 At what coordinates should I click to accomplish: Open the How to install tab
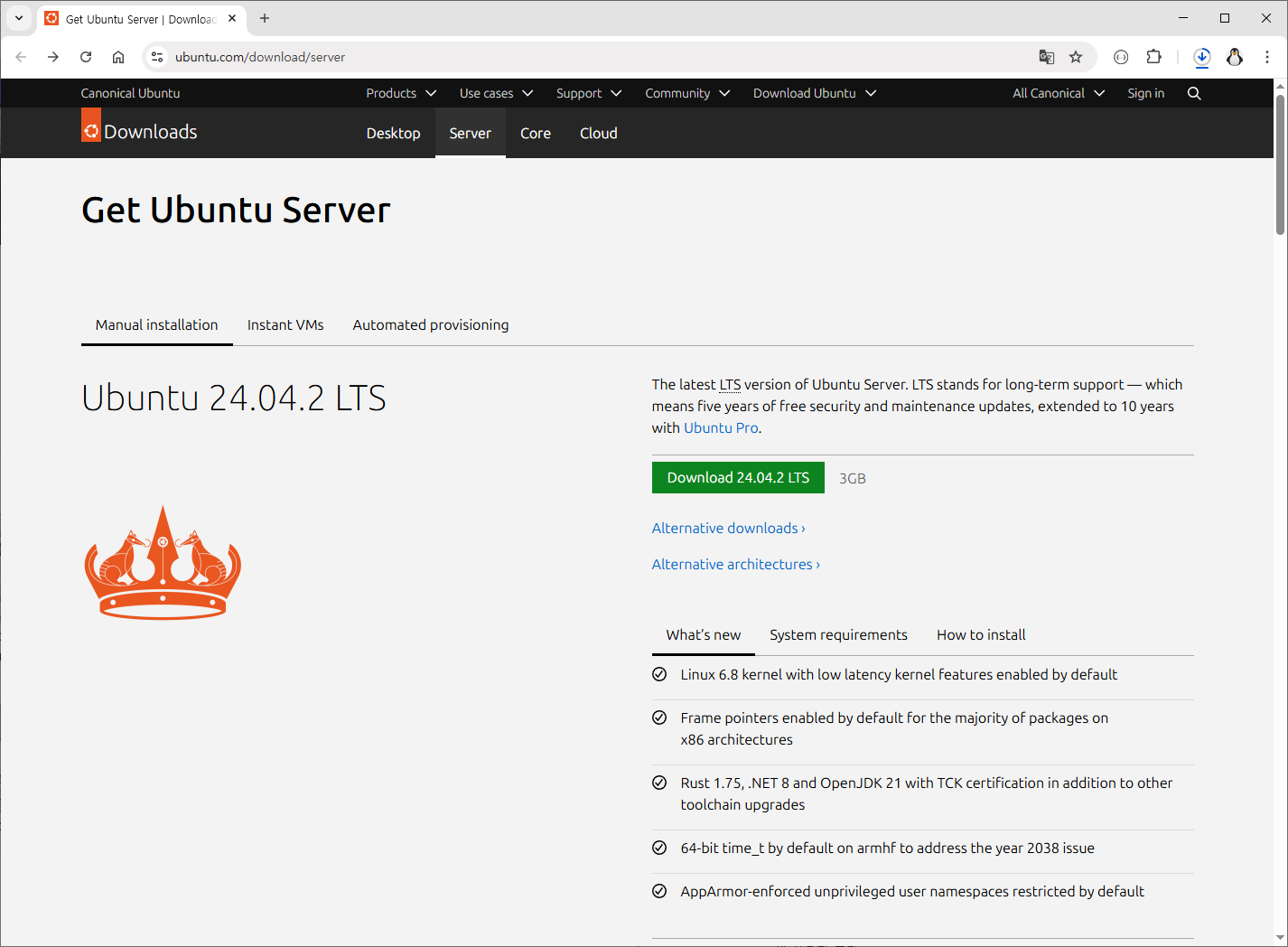click(981, 635)
